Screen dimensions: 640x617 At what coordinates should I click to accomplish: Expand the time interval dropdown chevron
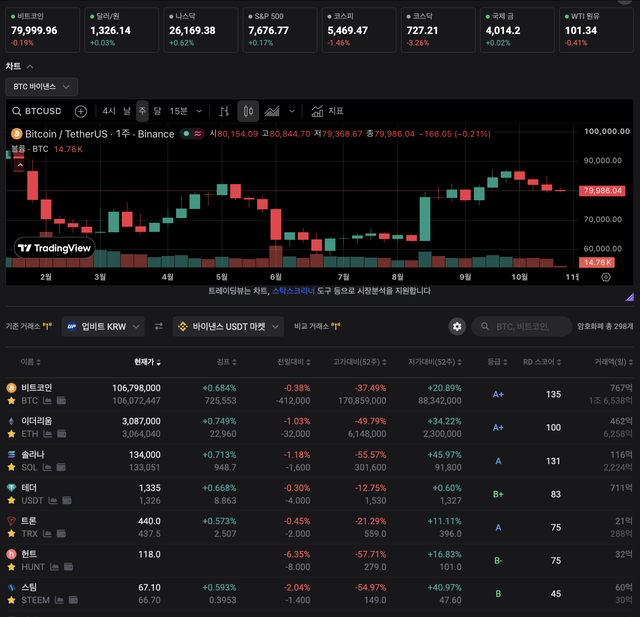199,111
